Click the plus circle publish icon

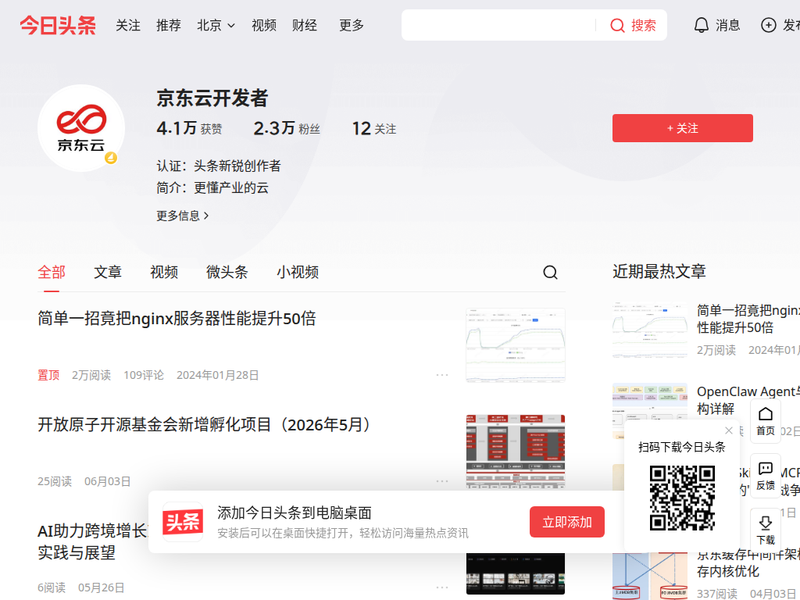(768, 25)
